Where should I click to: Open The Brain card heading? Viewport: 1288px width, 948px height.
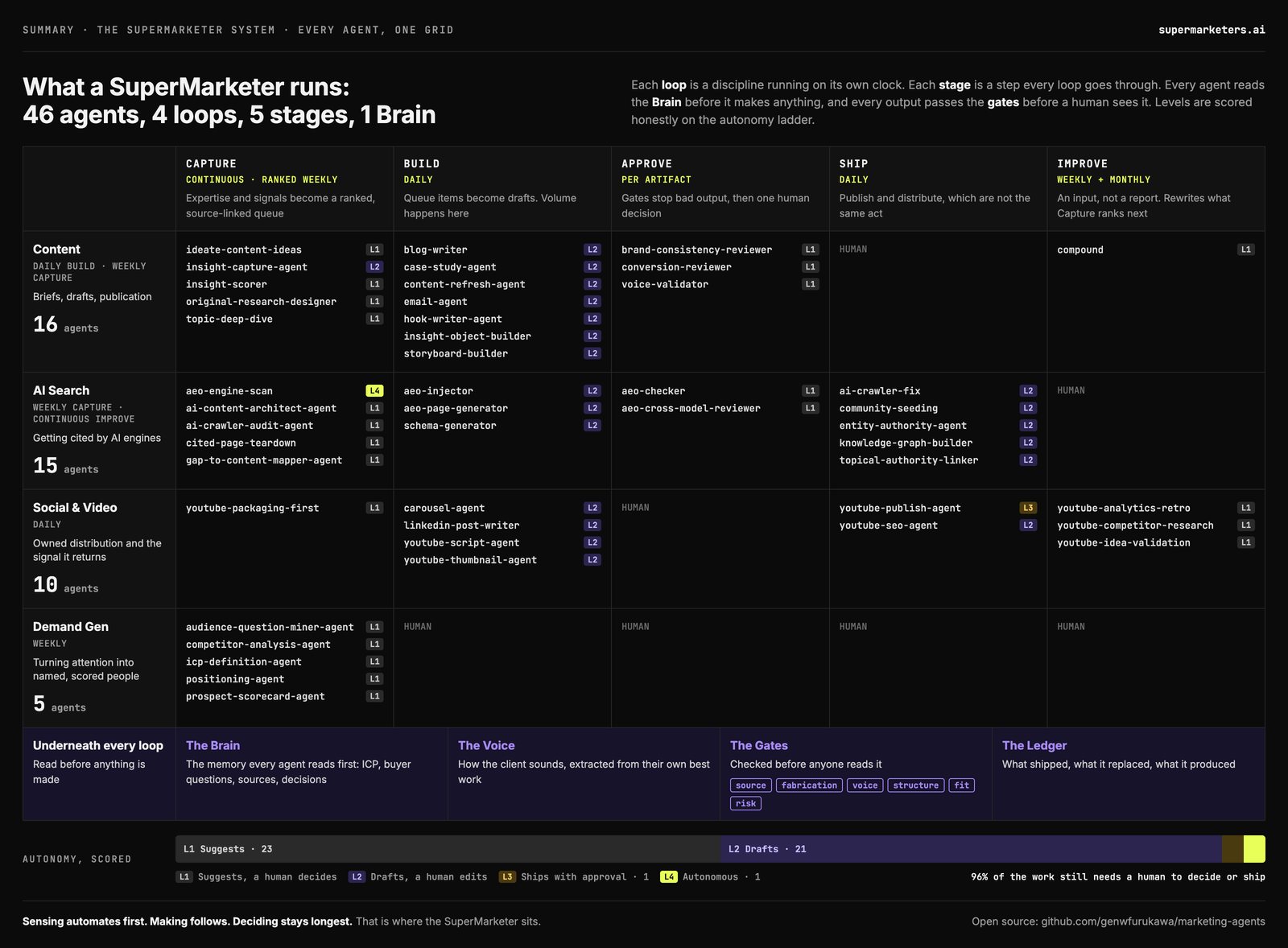tap(213, 746)
